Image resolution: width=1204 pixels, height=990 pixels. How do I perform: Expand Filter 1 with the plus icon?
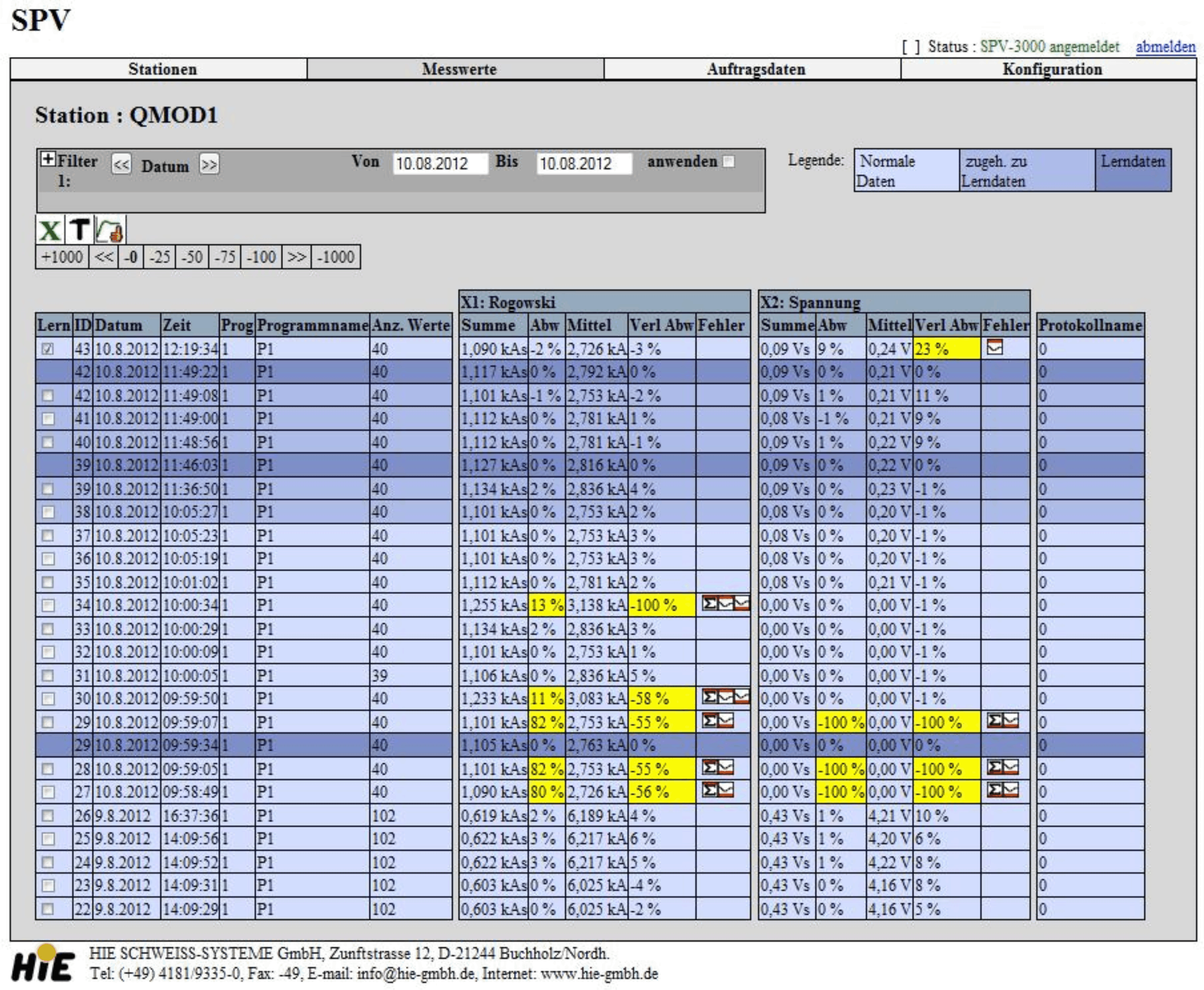[48, 159]
